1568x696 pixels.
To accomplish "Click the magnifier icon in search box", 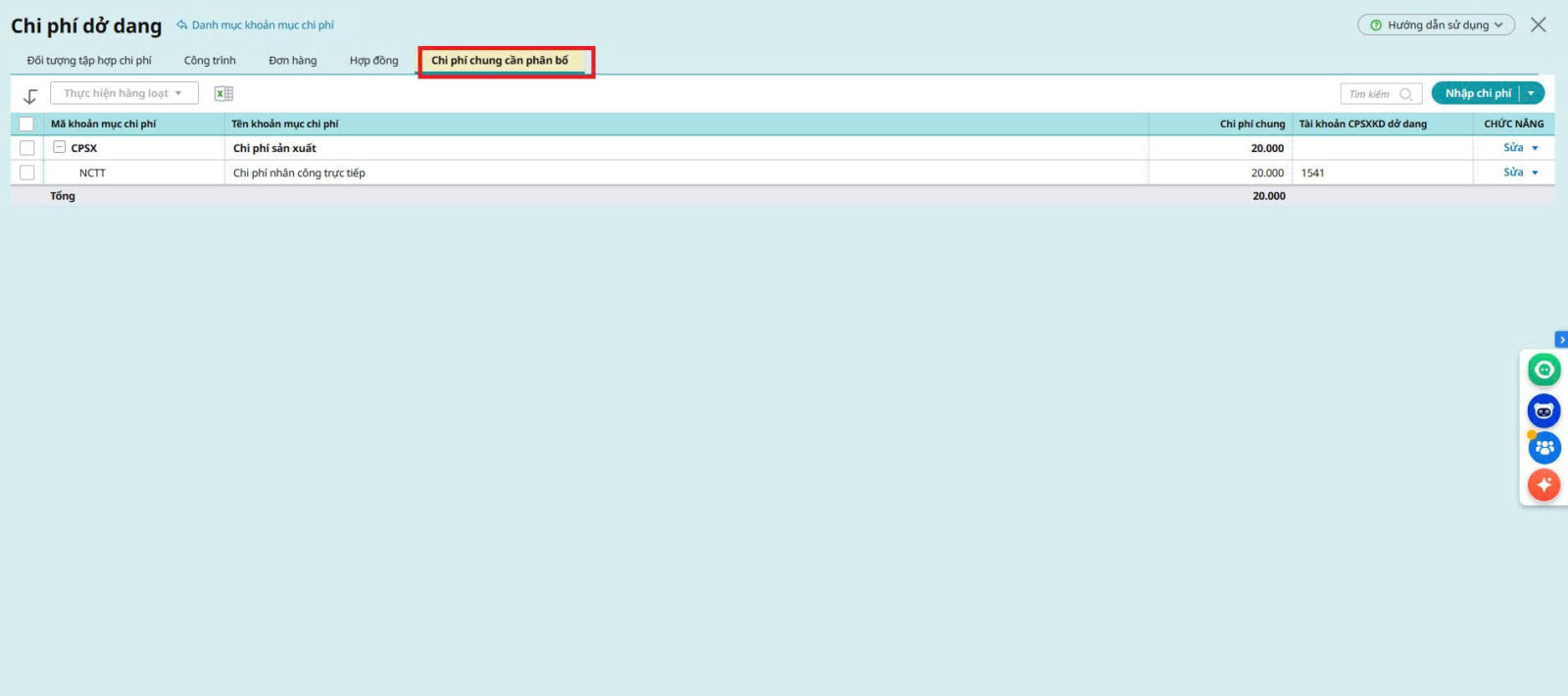I will click(1406, 94).
